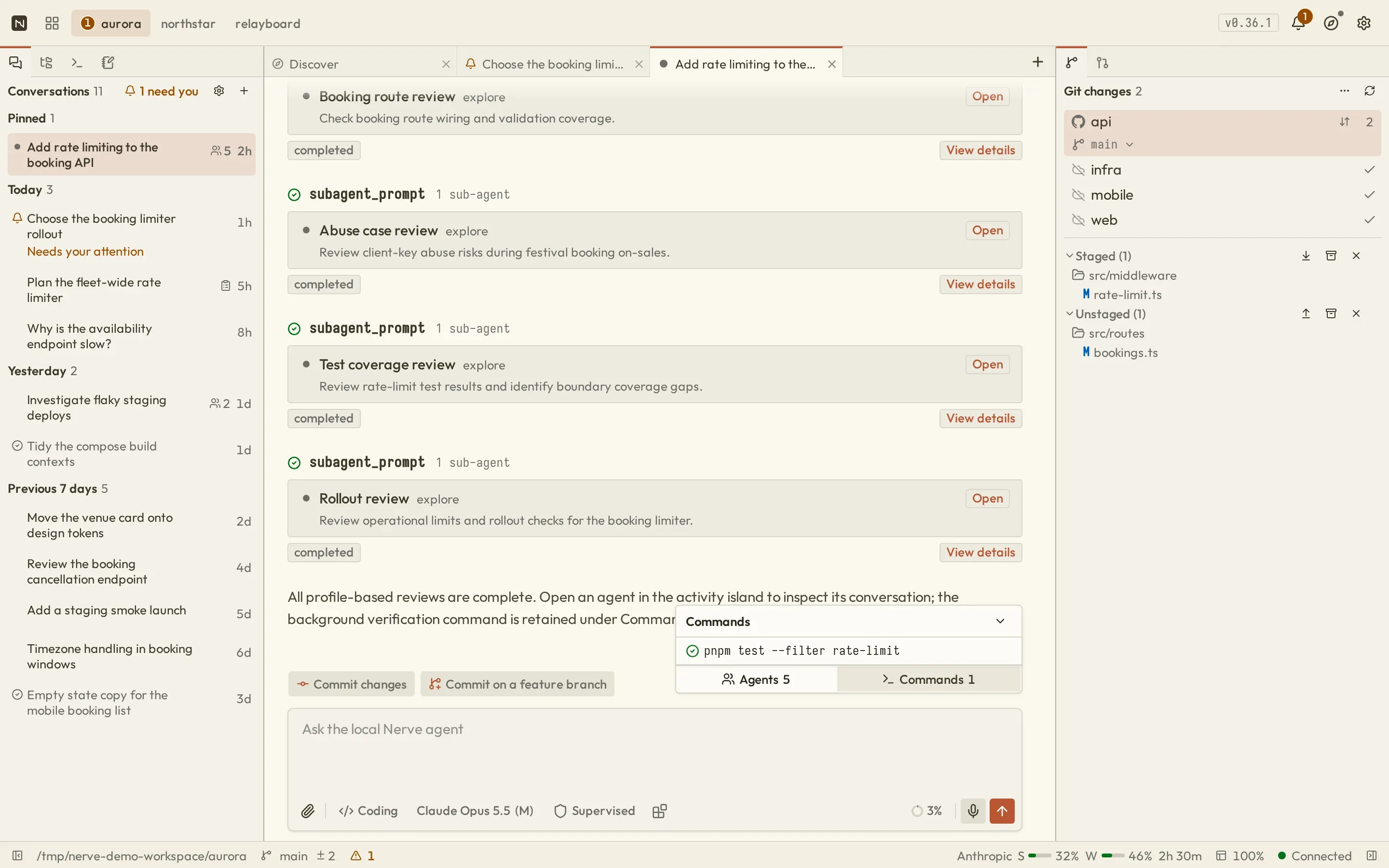The image size is (1389, 868).
Task: Collapse the Commands popup with its chevron
Action: [1000, 621]
